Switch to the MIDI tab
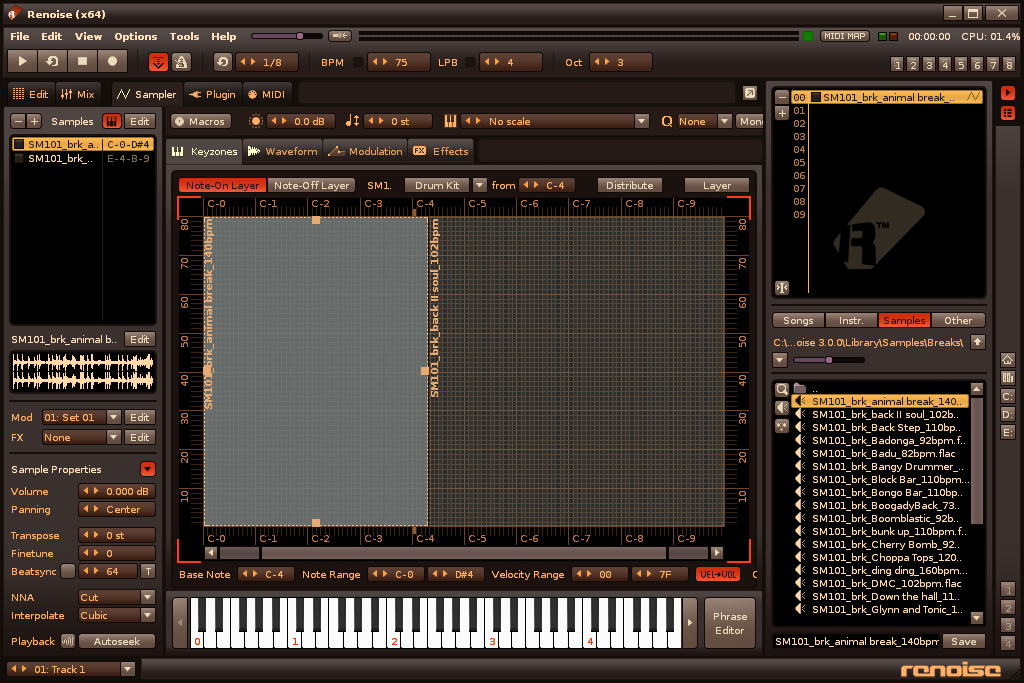The height and width of the screenshot is (683, 1024). coord(266,94)
